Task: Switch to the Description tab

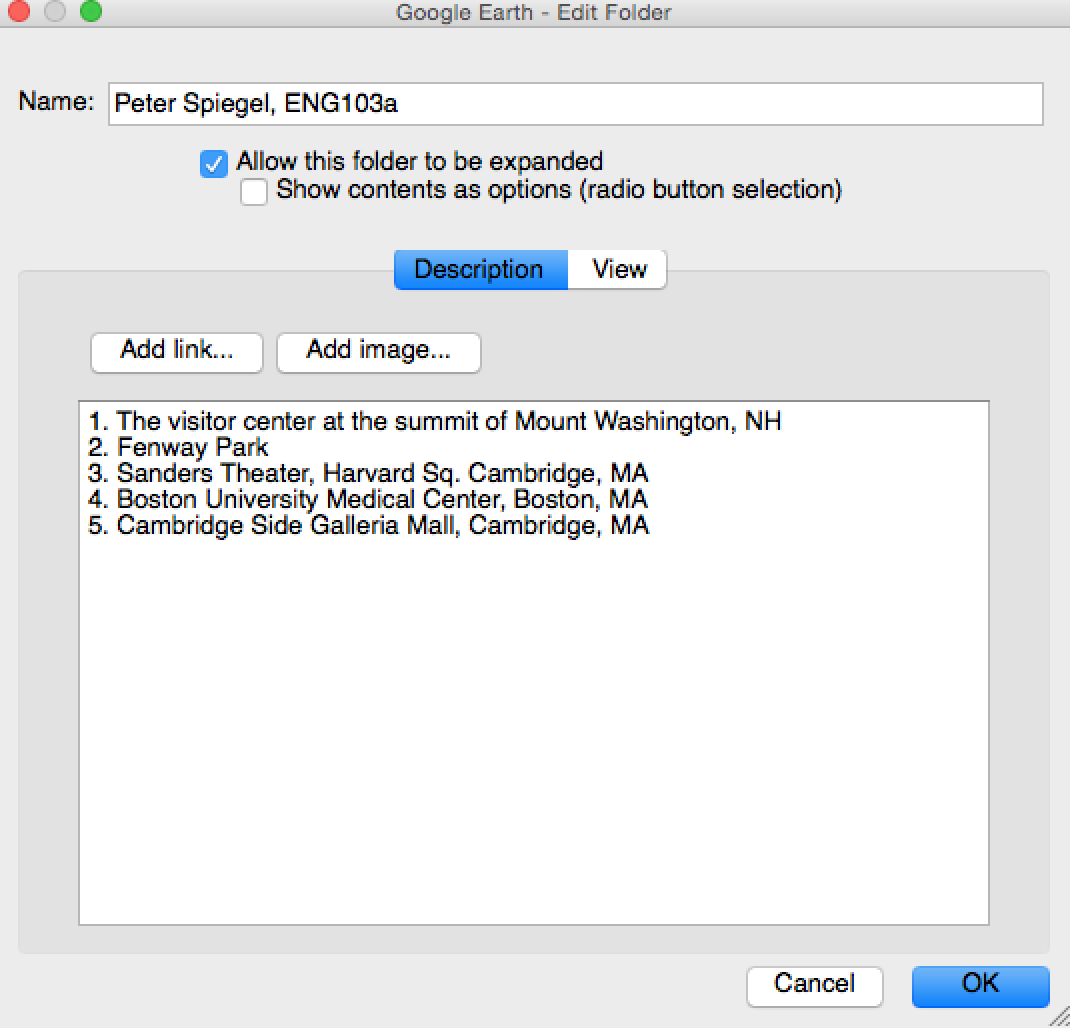Action: (480, 270)
